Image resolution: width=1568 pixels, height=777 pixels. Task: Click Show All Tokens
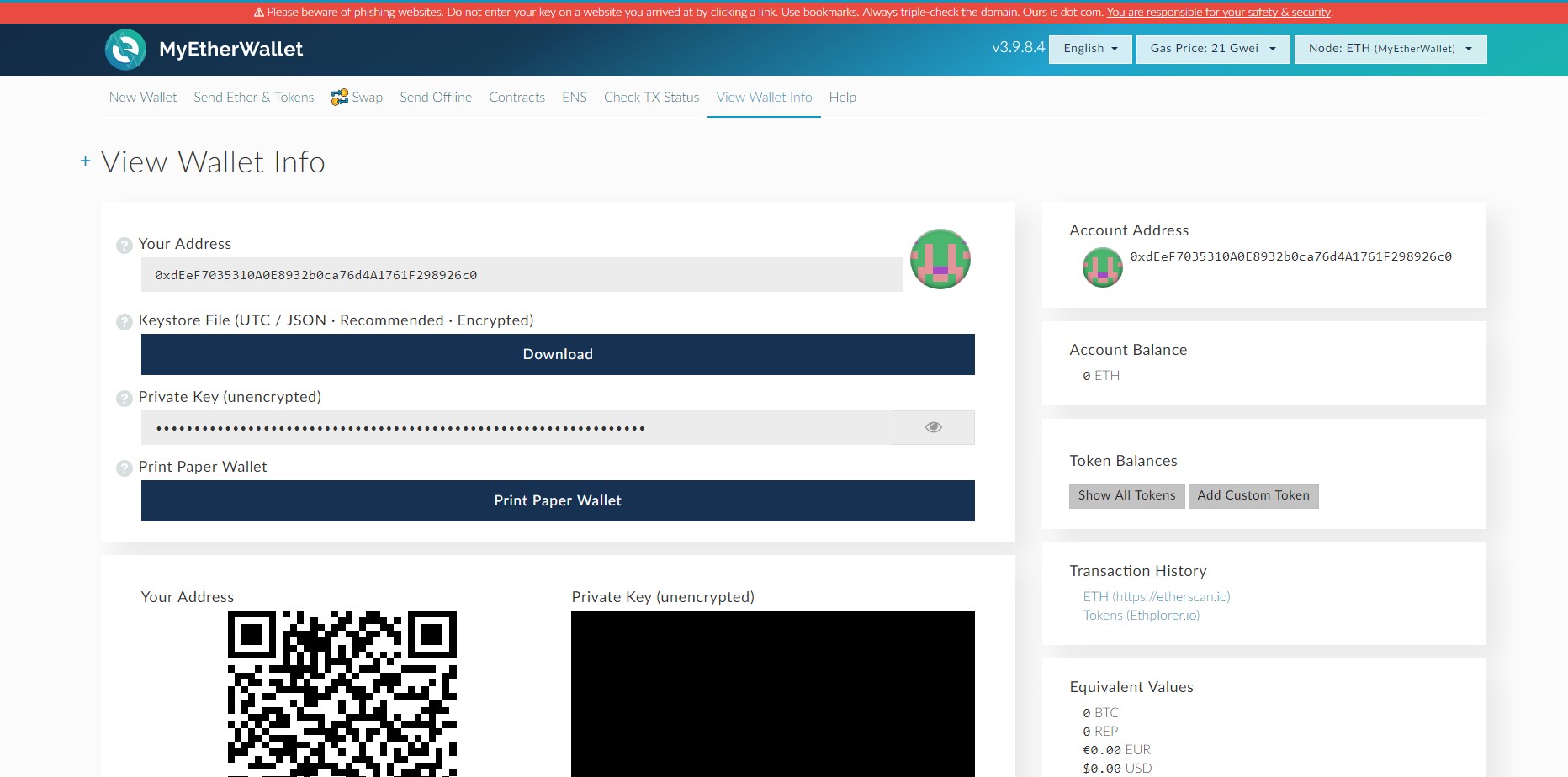[1127, 496]
